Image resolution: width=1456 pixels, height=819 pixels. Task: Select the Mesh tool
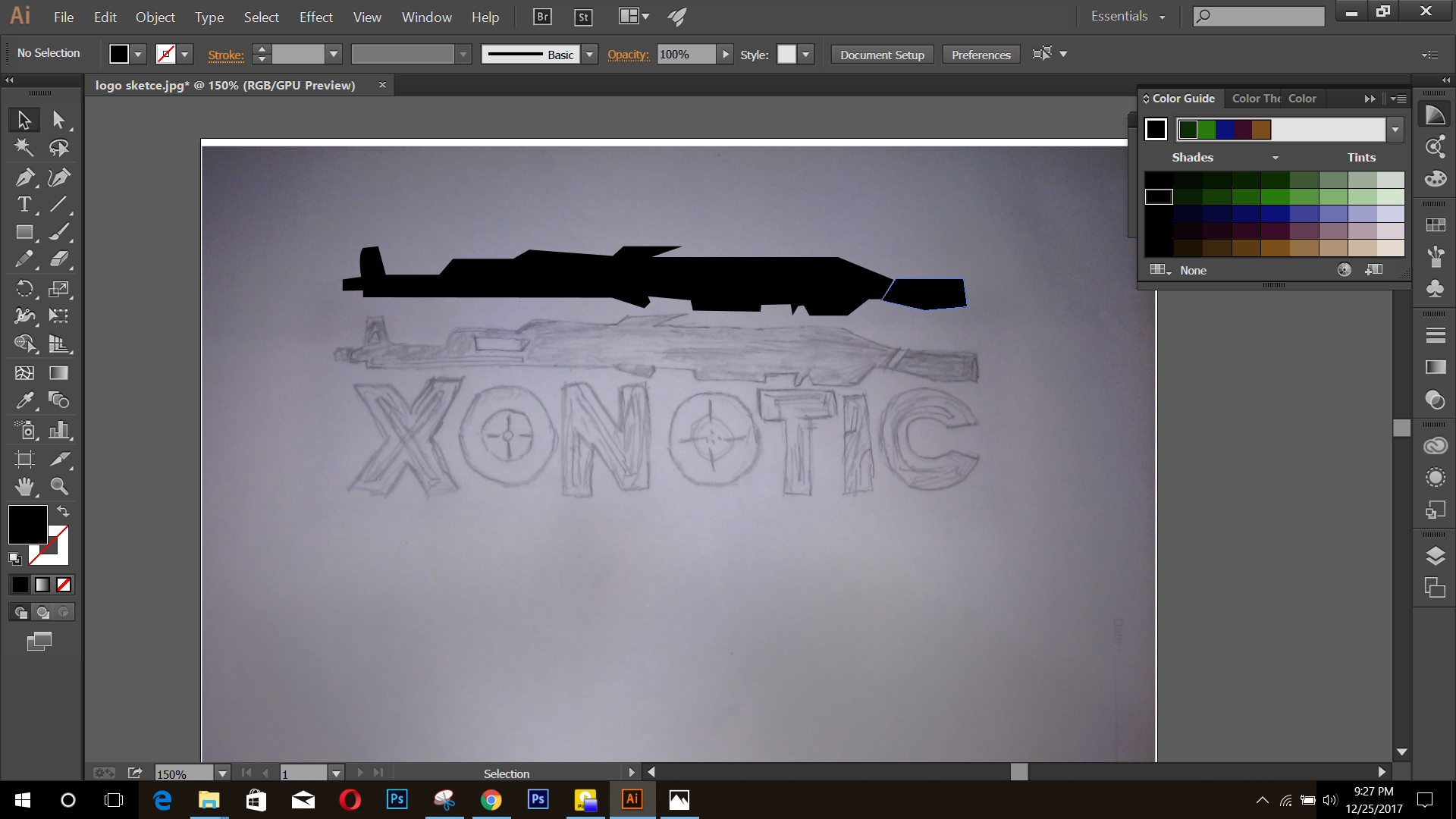(24, 372)
